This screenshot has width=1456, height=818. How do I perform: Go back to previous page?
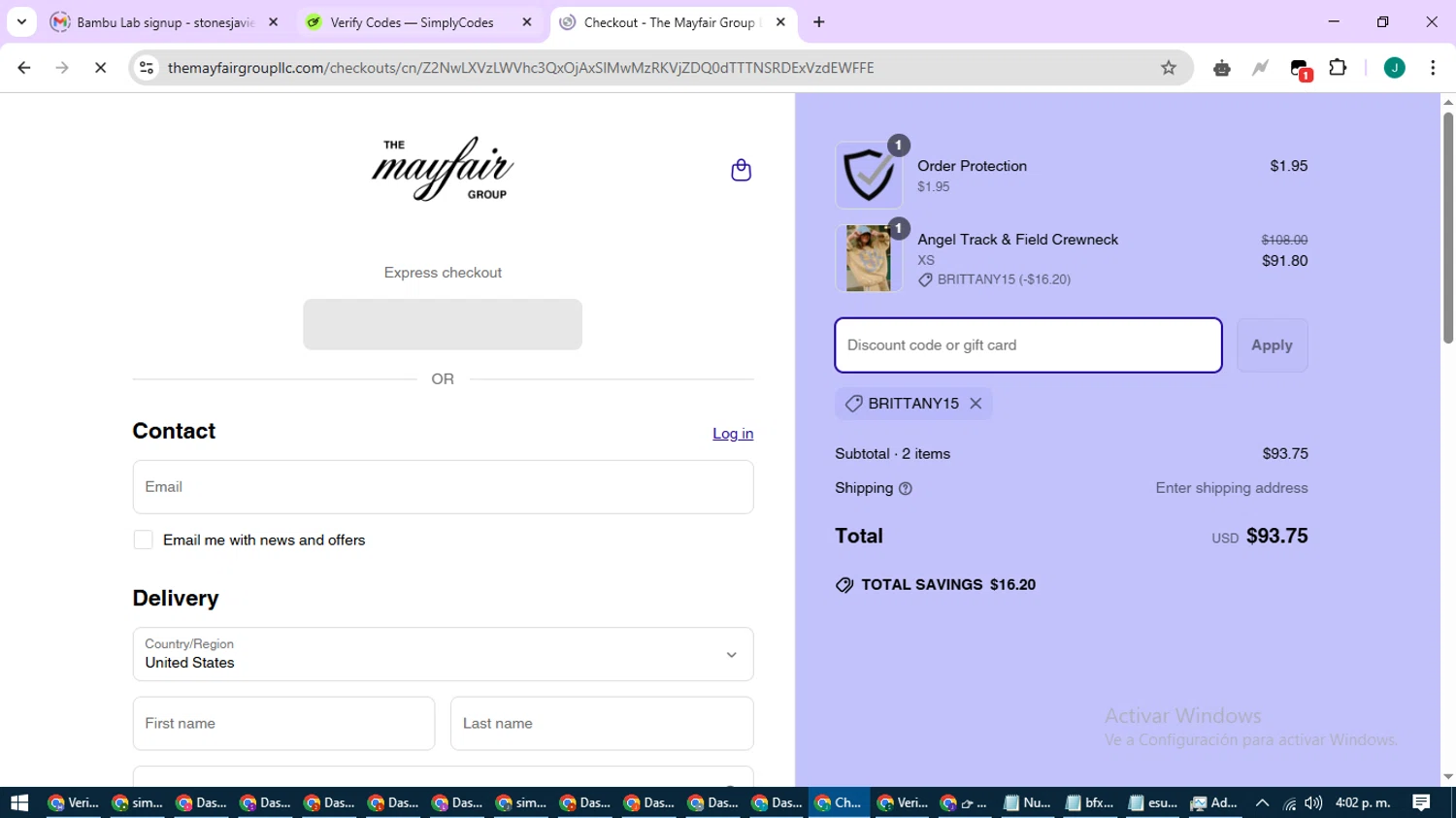(x=24, y=68)
